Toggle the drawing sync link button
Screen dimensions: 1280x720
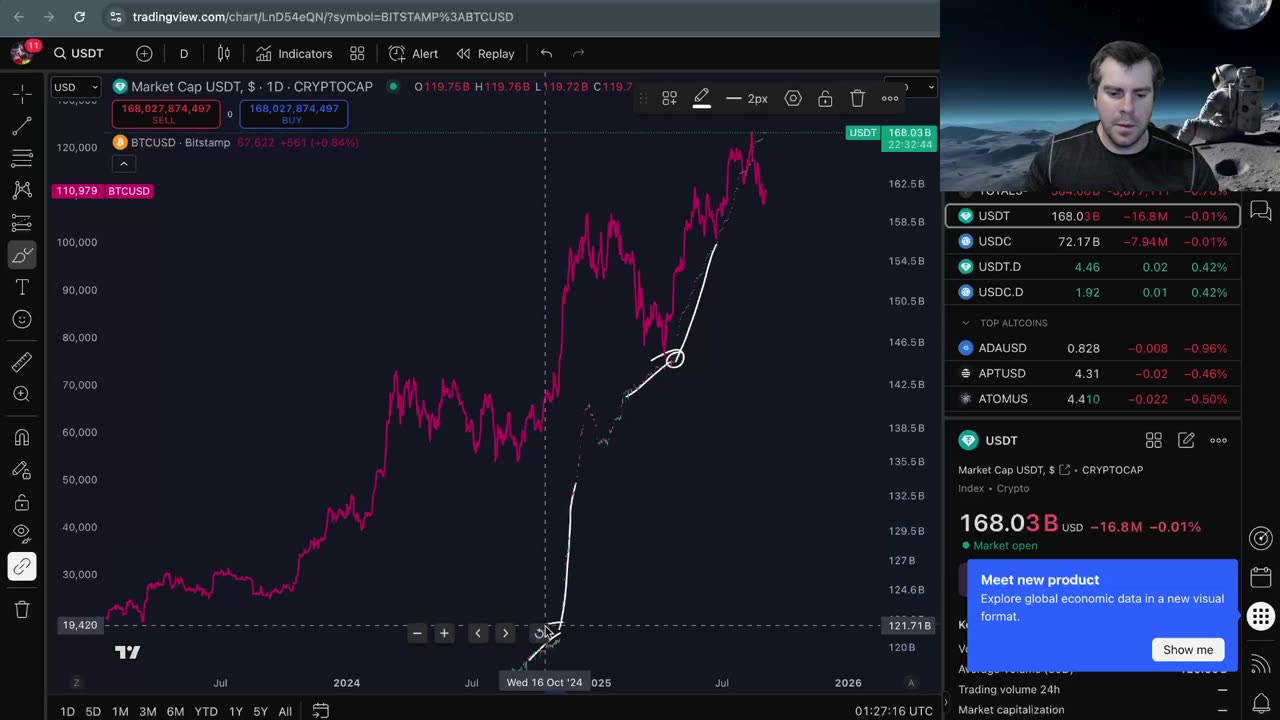[x=22, y=566]
